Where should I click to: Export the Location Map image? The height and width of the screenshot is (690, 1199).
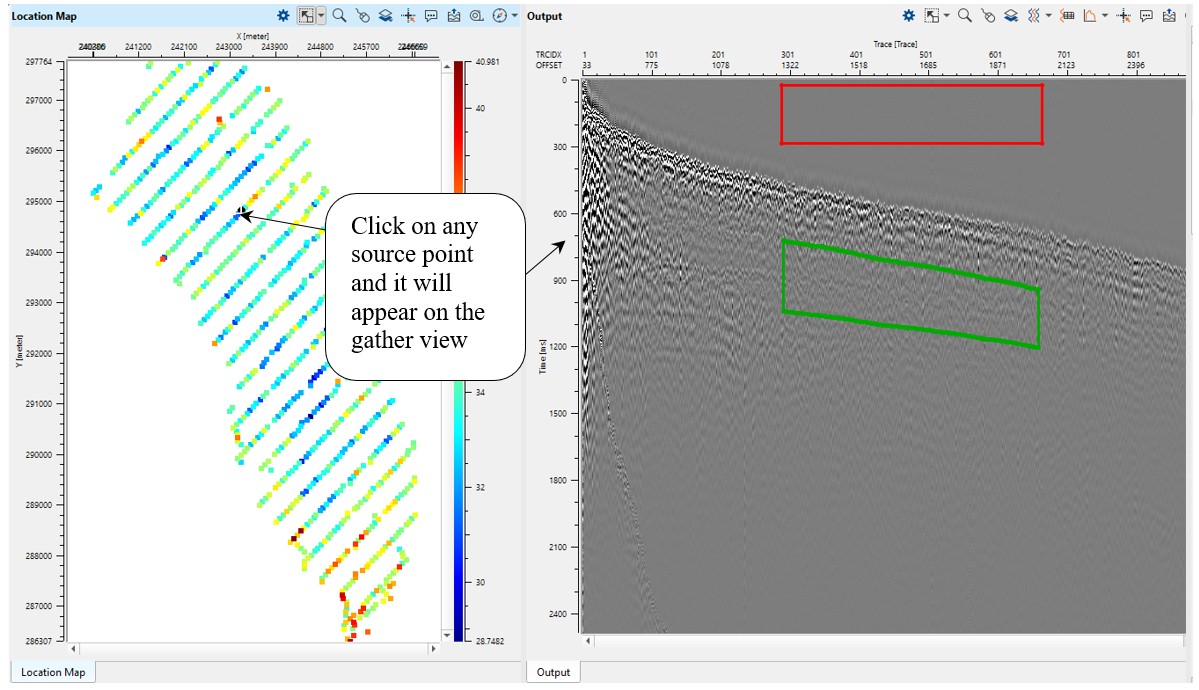pyautogui.click(x=454, y=16)
